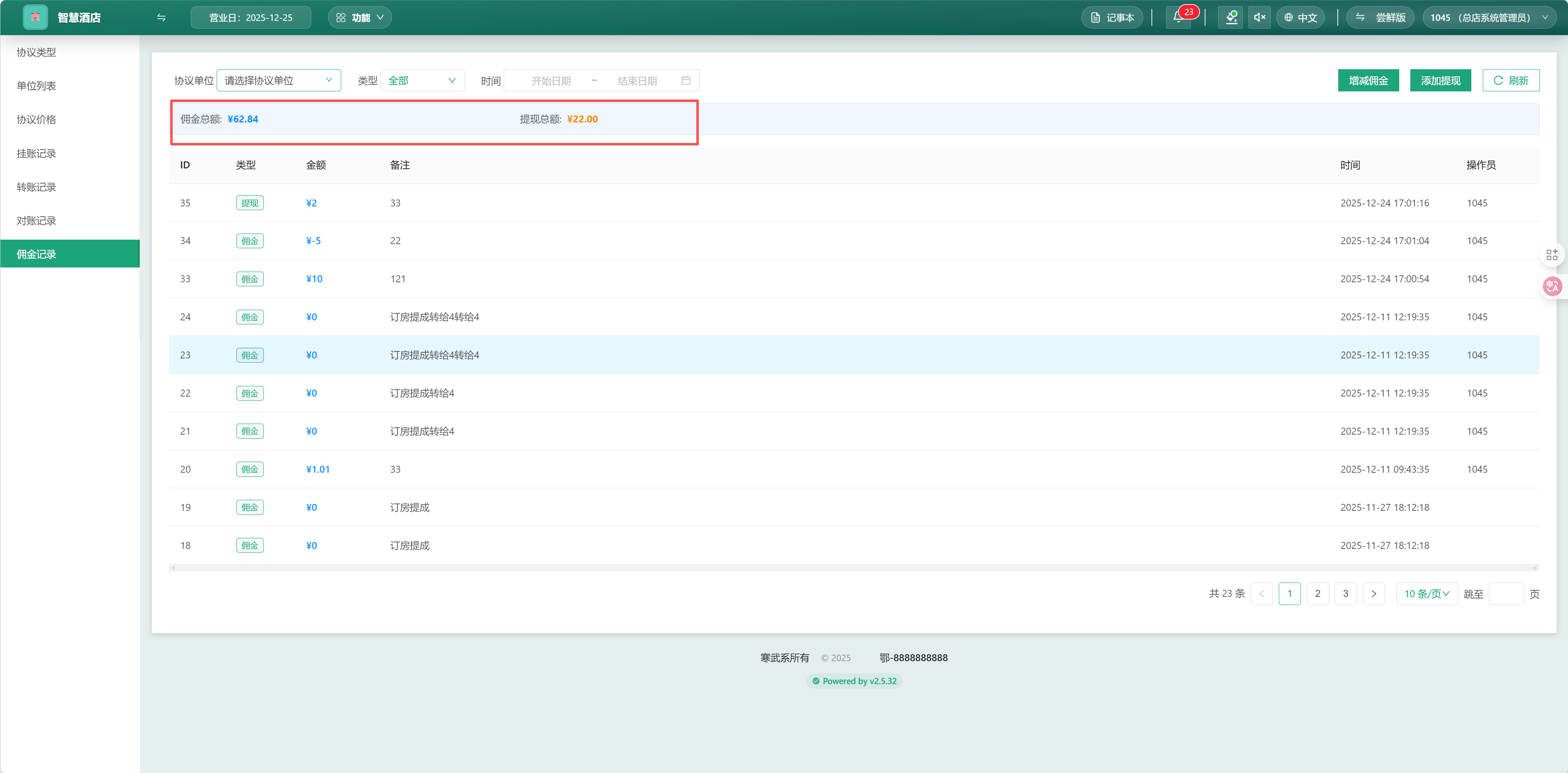Open the 类型 全部 dropdown

(422, 80)
